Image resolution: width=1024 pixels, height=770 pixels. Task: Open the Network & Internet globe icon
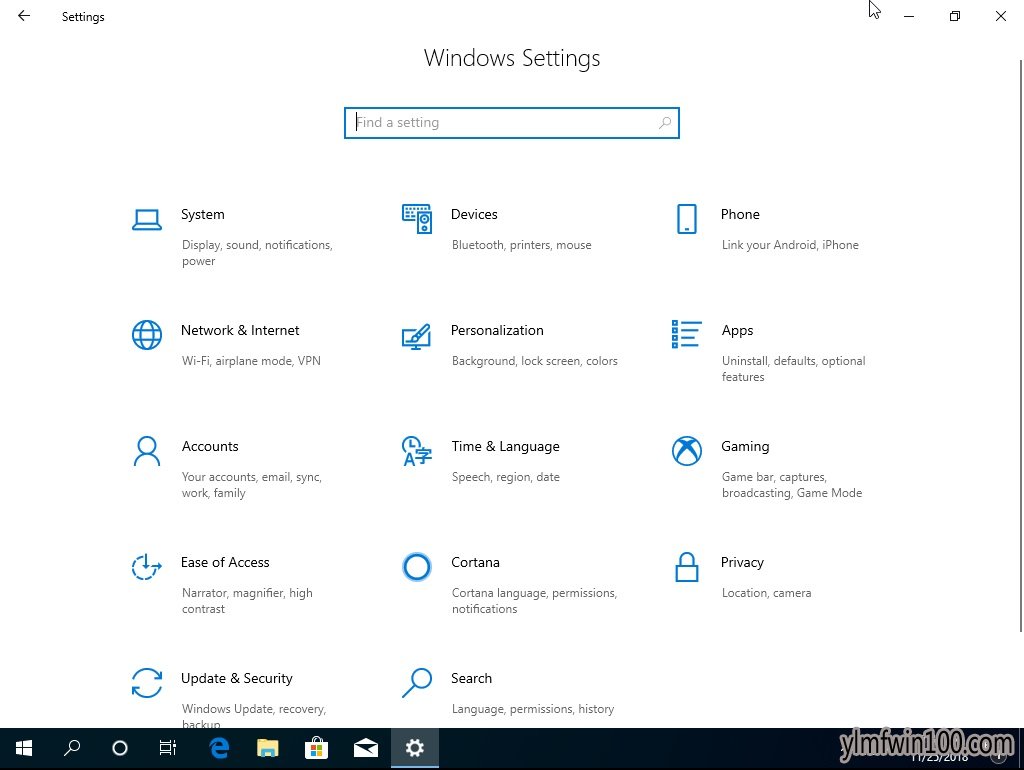(x=146, y=335)
